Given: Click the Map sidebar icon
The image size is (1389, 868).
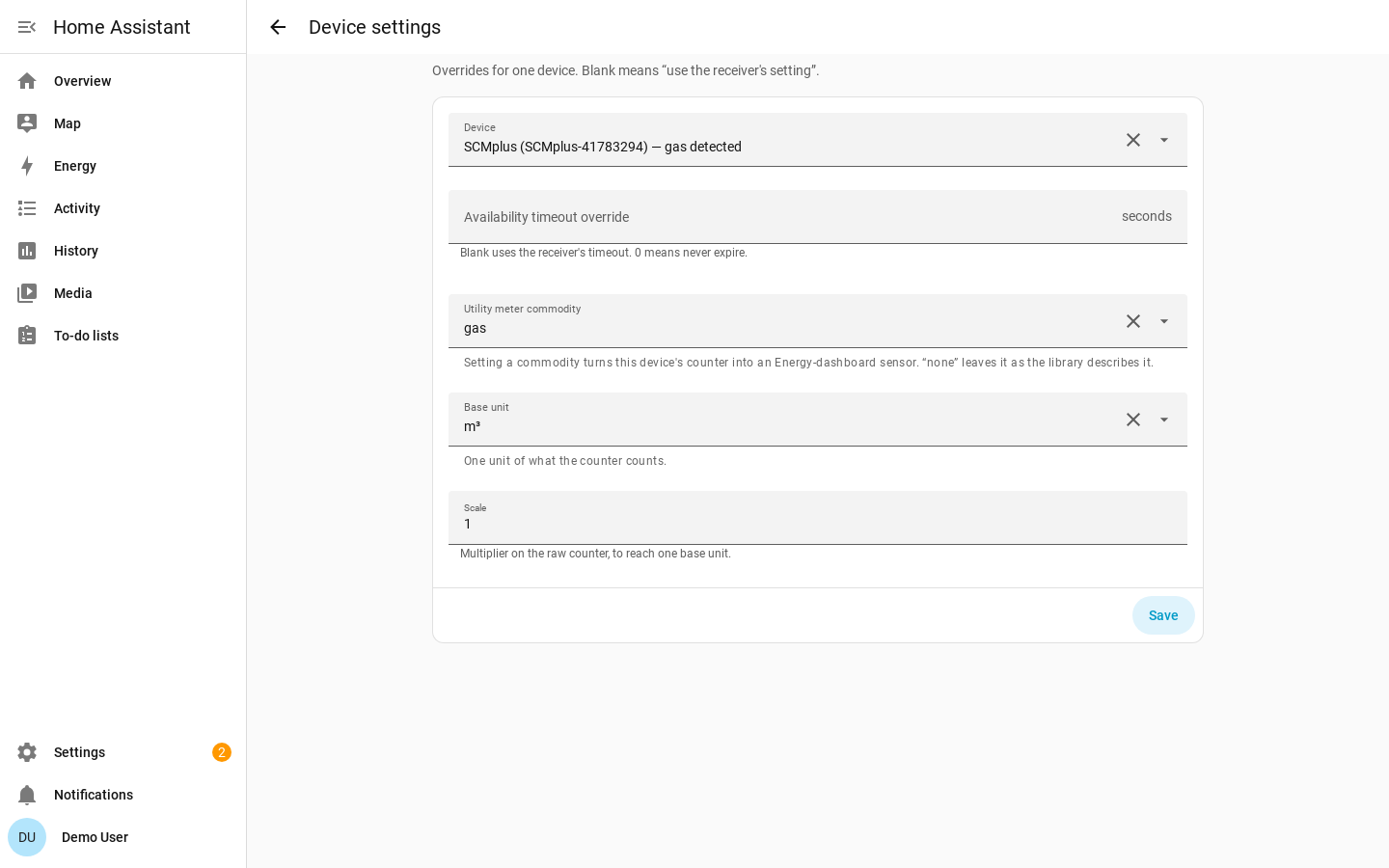Looking at the screenshot, I should pyautogui.click(x=27, y=123).
